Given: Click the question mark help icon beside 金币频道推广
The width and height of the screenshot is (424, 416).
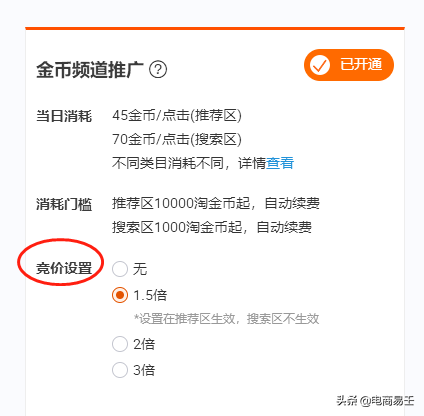Looking at the screenshot, I should pos(158,69).
